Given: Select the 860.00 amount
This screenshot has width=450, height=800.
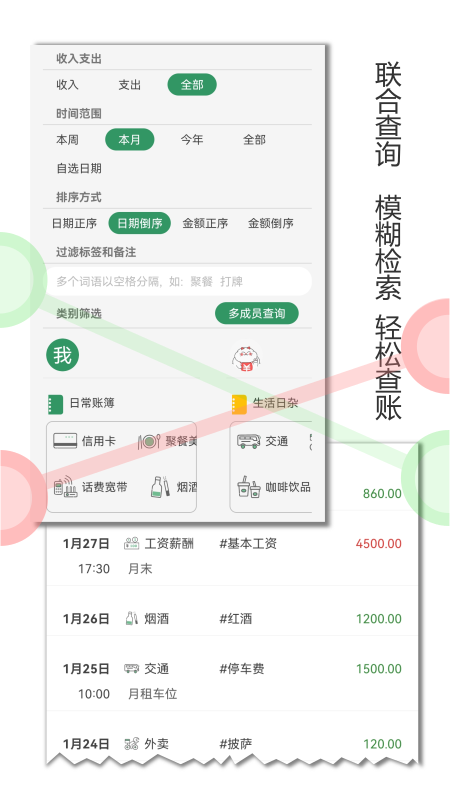Looking at the screenshot, I should click(383, 494).
